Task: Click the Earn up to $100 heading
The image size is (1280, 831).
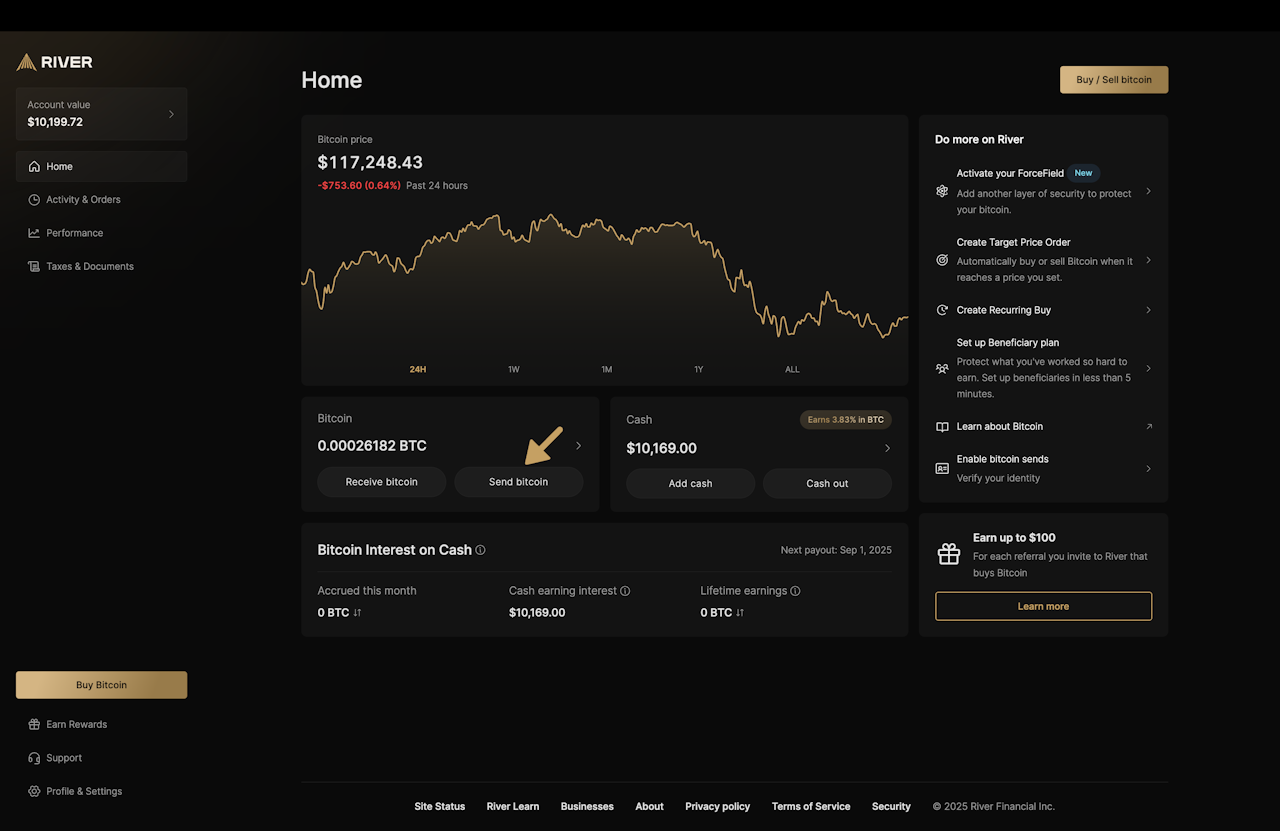Action: point(1014,538)
